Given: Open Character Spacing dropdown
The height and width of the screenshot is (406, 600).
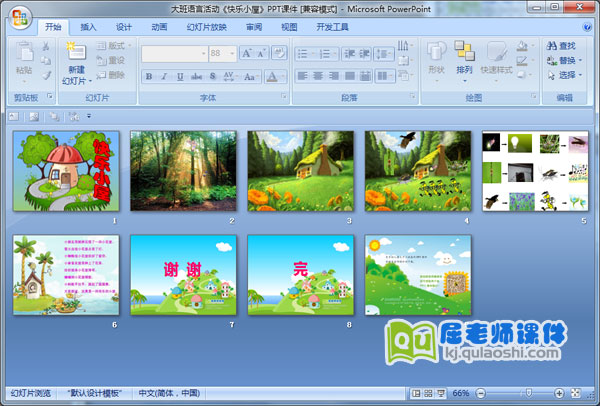Looking at the screenshot, I should click(x=230, y=77).
